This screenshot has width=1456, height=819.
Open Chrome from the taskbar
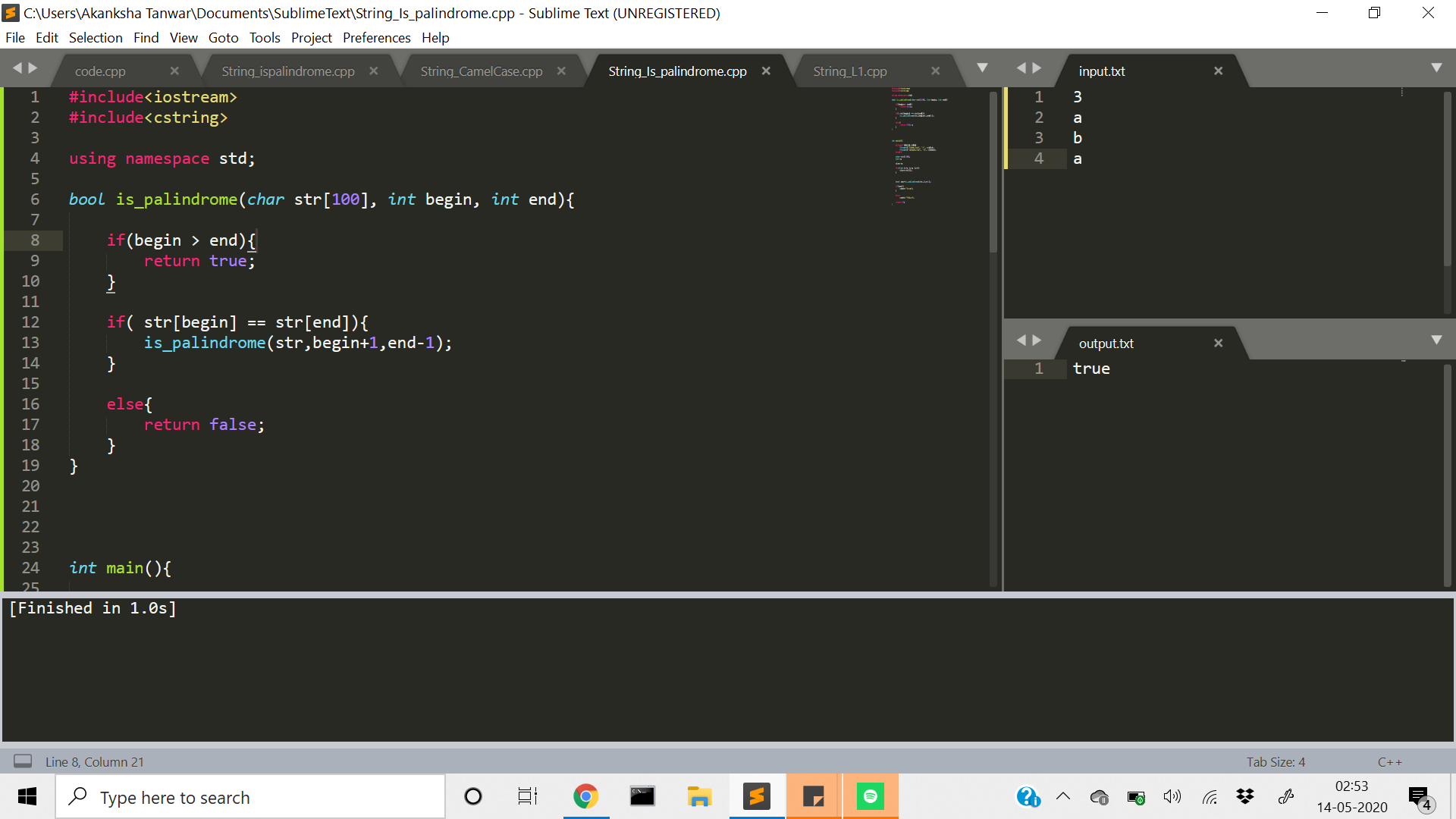pyautogui.click(x=585, y=796)
